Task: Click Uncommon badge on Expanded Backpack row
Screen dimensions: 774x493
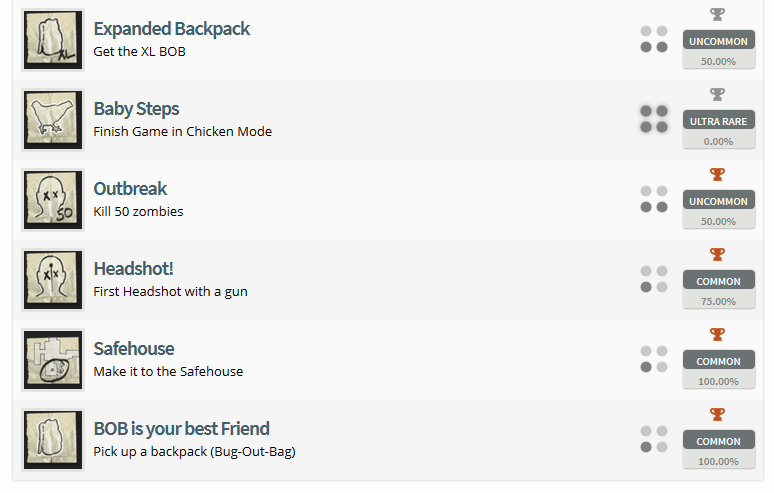Action: click(718, 41)
